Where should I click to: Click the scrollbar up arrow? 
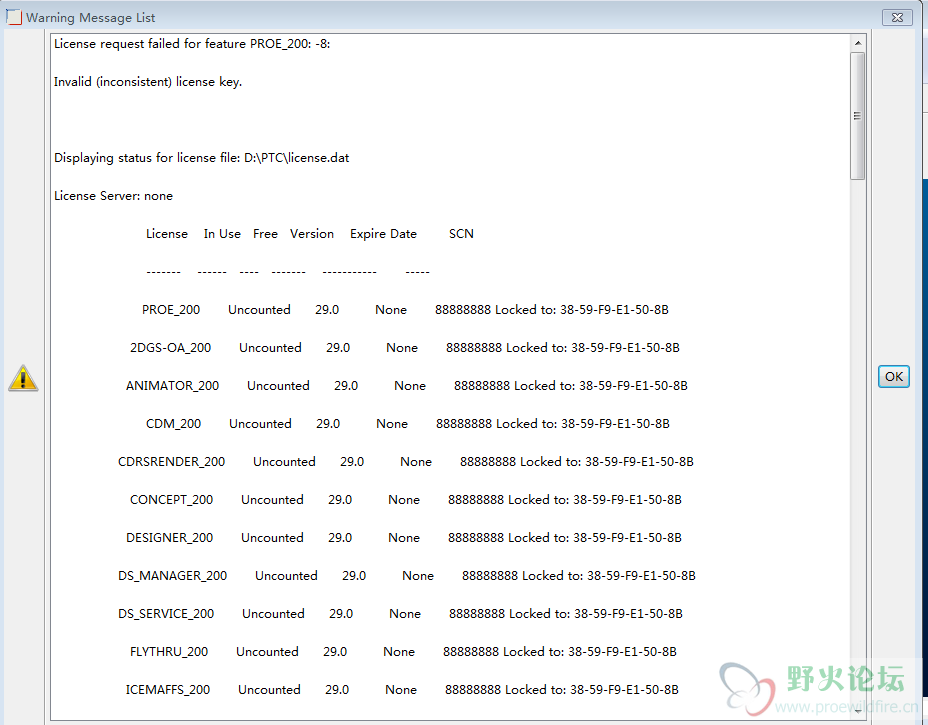pos(858,43)
